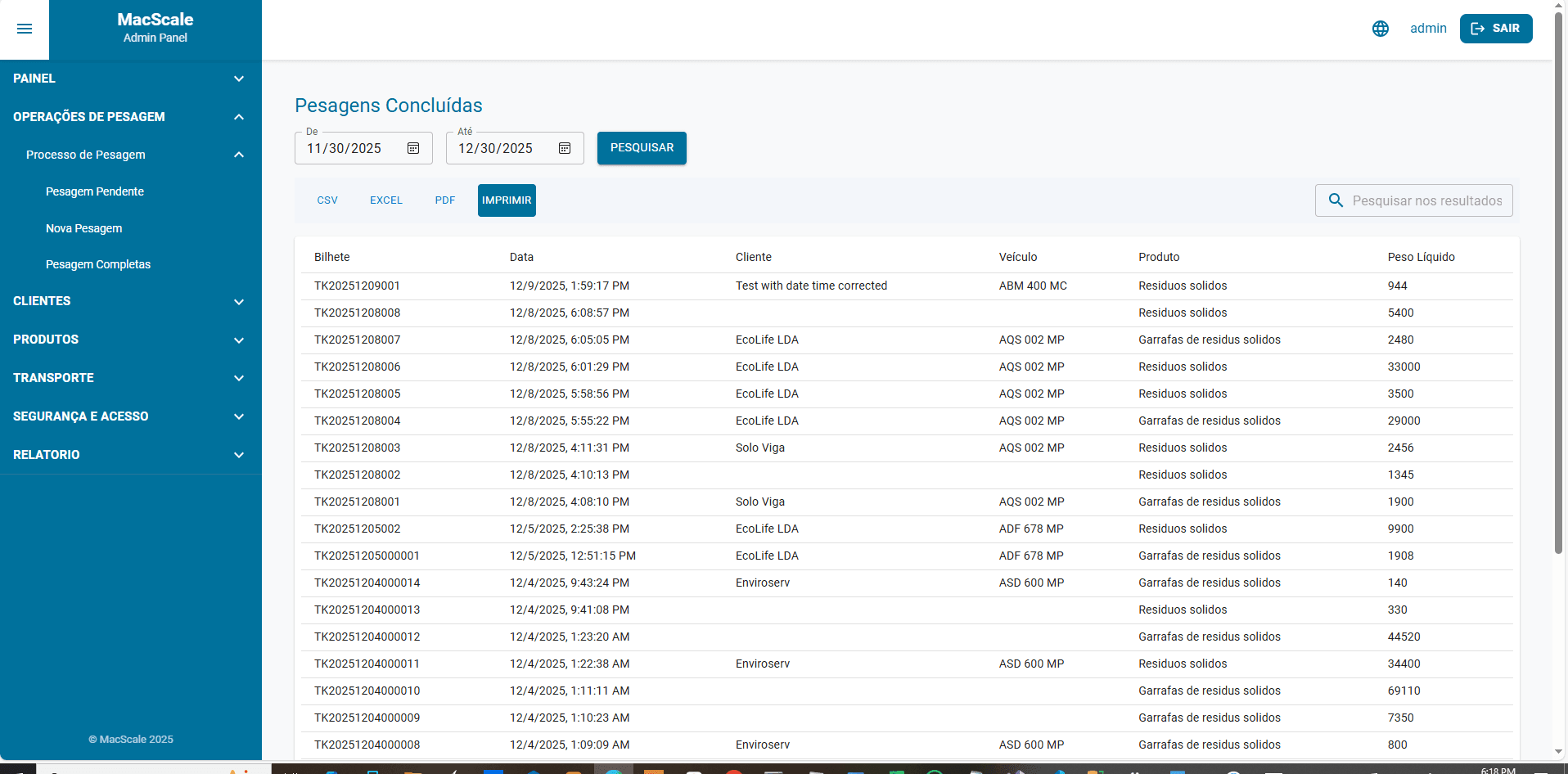Focus the Pesquisar nos resultados field
Screen dimensions: 1568x774
1426,200
